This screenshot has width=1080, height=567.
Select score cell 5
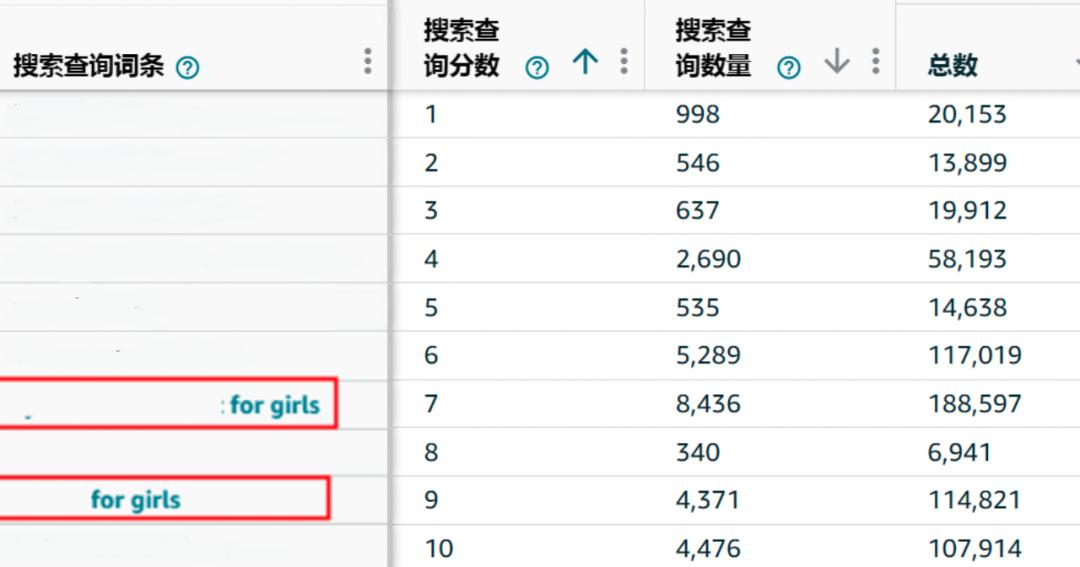pyautogui.click(x=431, y=307)
